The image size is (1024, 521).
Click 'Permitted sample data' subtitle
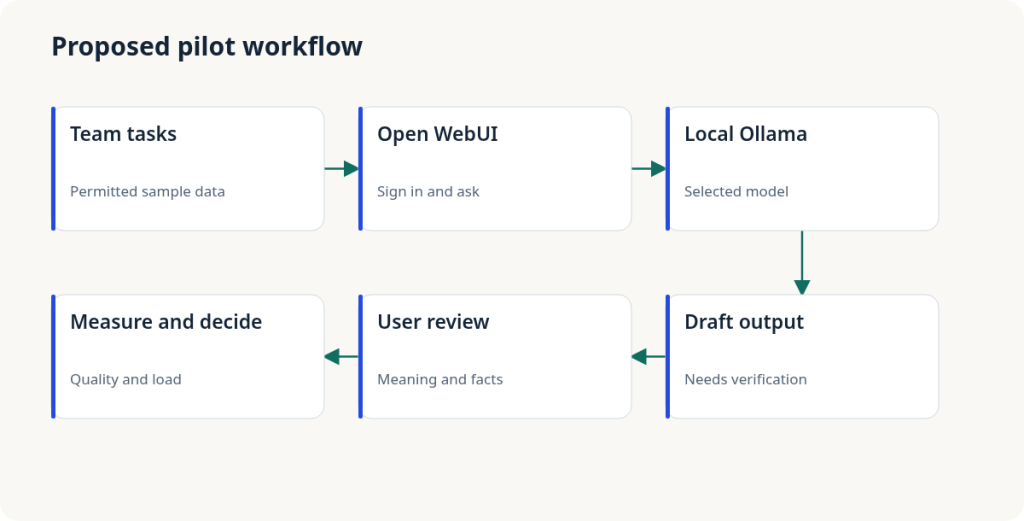[x=148, y=191]
